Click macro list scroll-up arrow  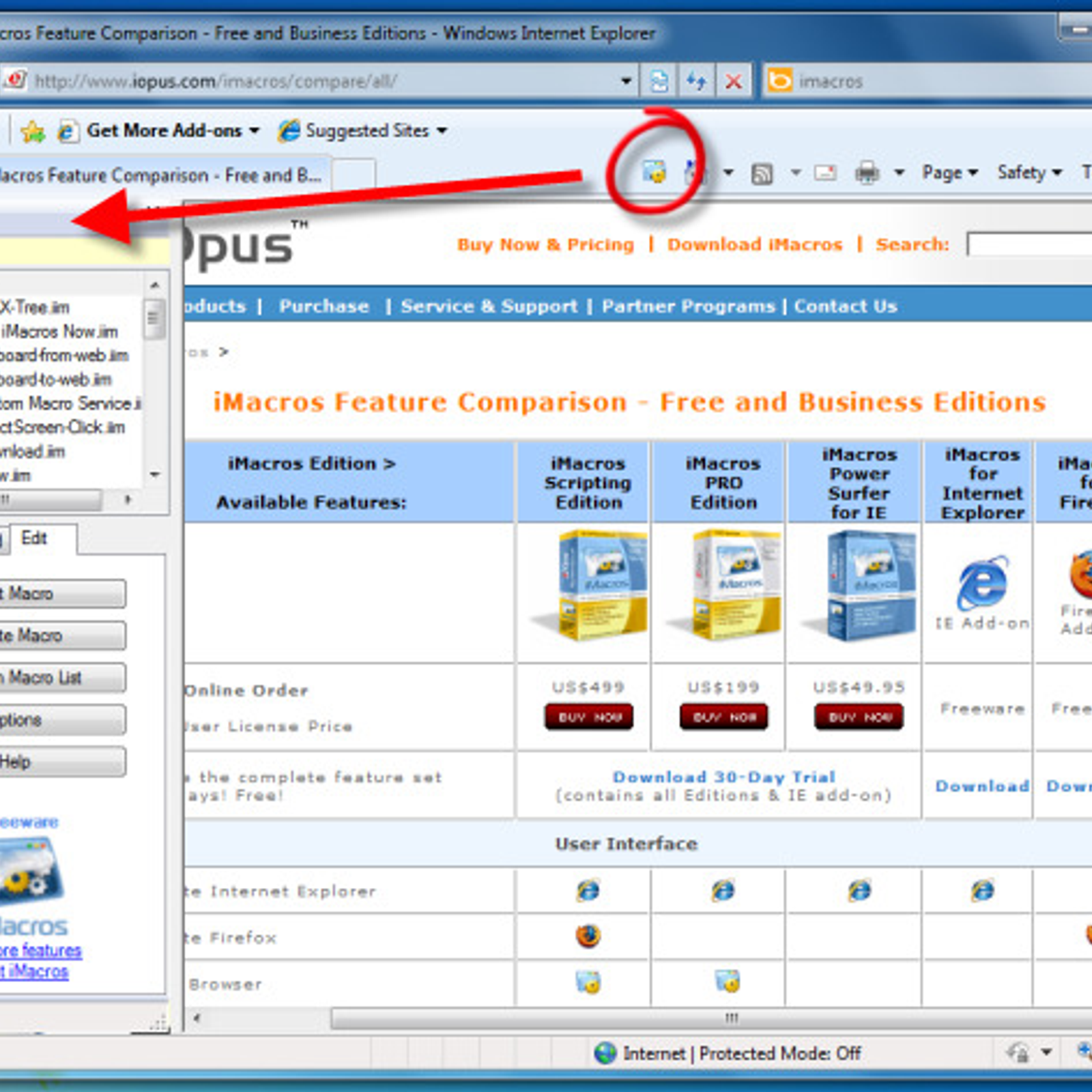click(x=155, y=285)
